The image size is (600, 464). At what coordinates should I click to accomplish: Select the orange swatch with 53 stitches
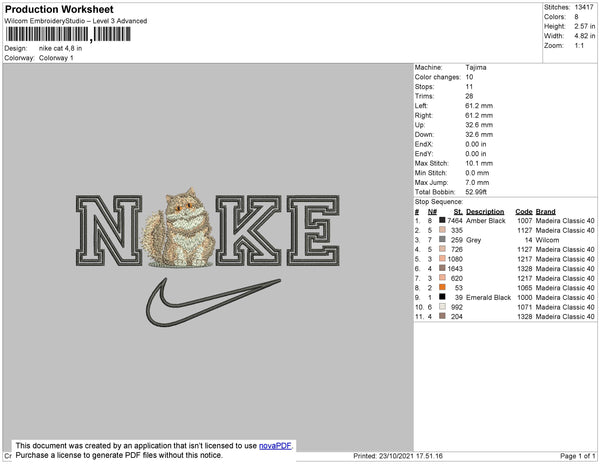(x=442, y=287)
